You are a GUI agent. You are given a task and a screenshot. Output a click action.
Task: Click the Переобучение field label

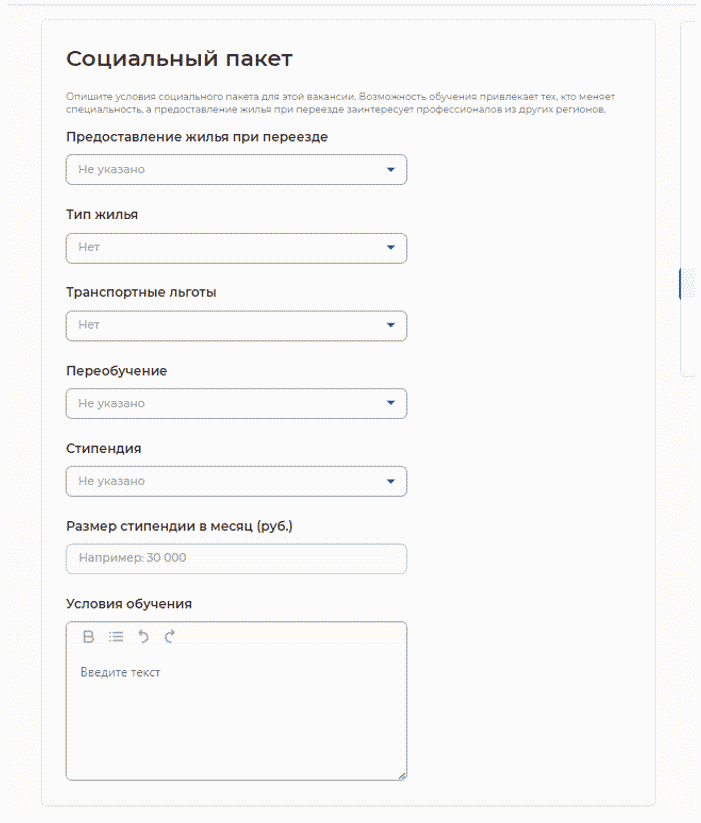click(117, 371)
